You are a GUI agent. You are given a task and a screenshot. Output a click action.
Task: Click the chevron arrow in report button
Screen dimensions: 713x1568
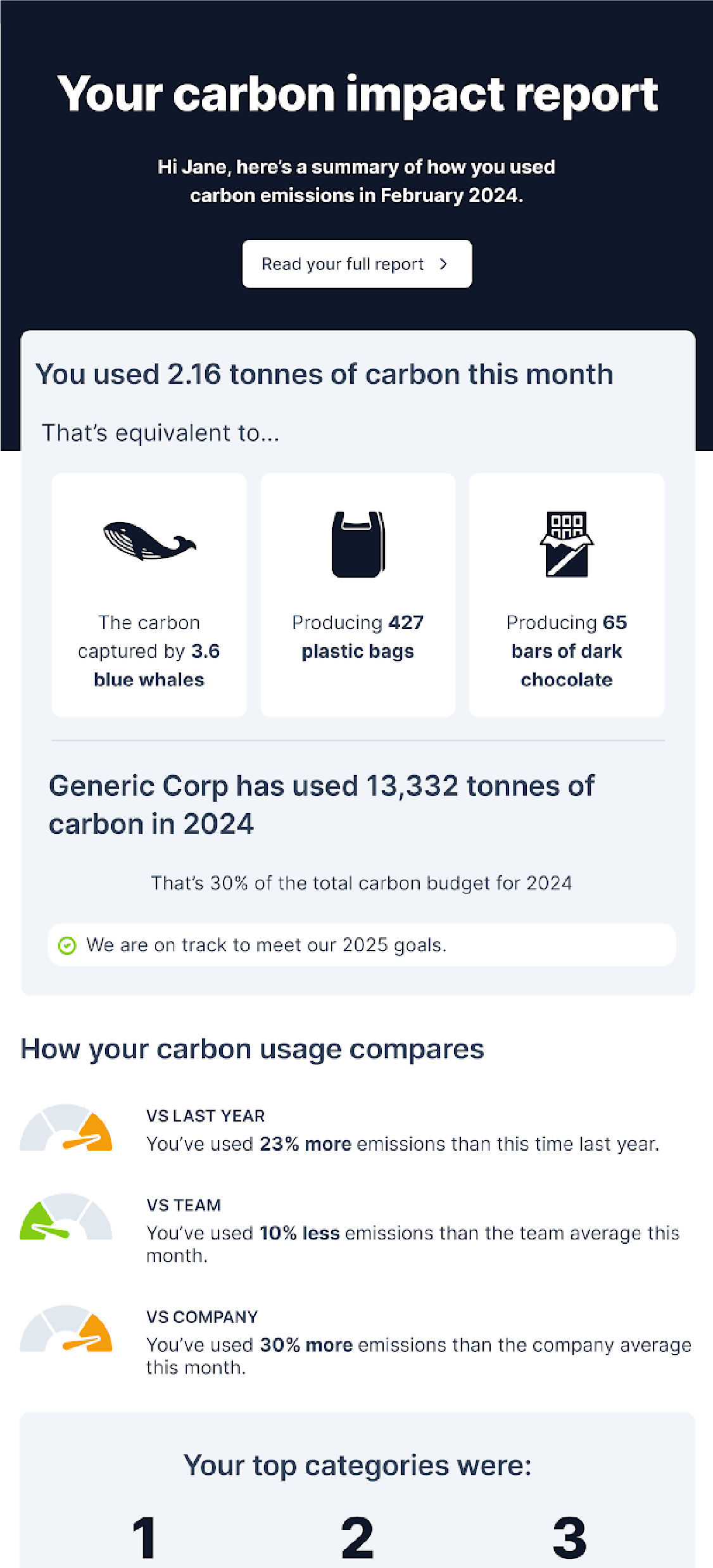pyautogui.click(x=443, y=263)
